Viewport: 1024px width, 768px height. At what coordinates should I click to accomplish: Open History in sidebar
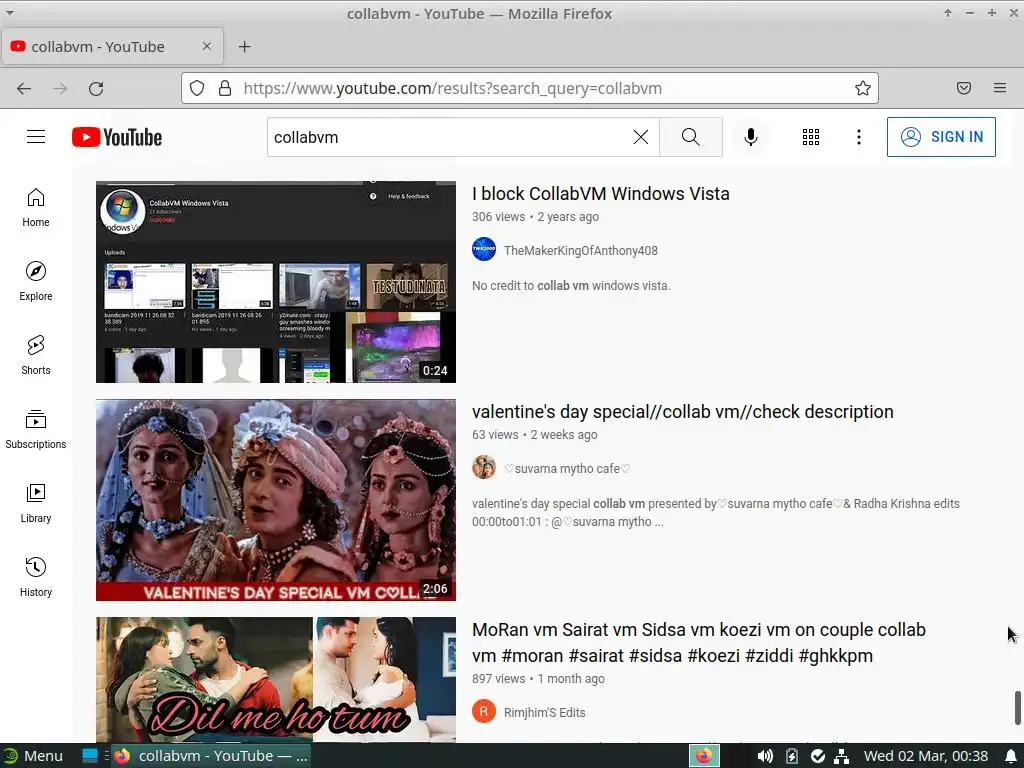point(36,577)
